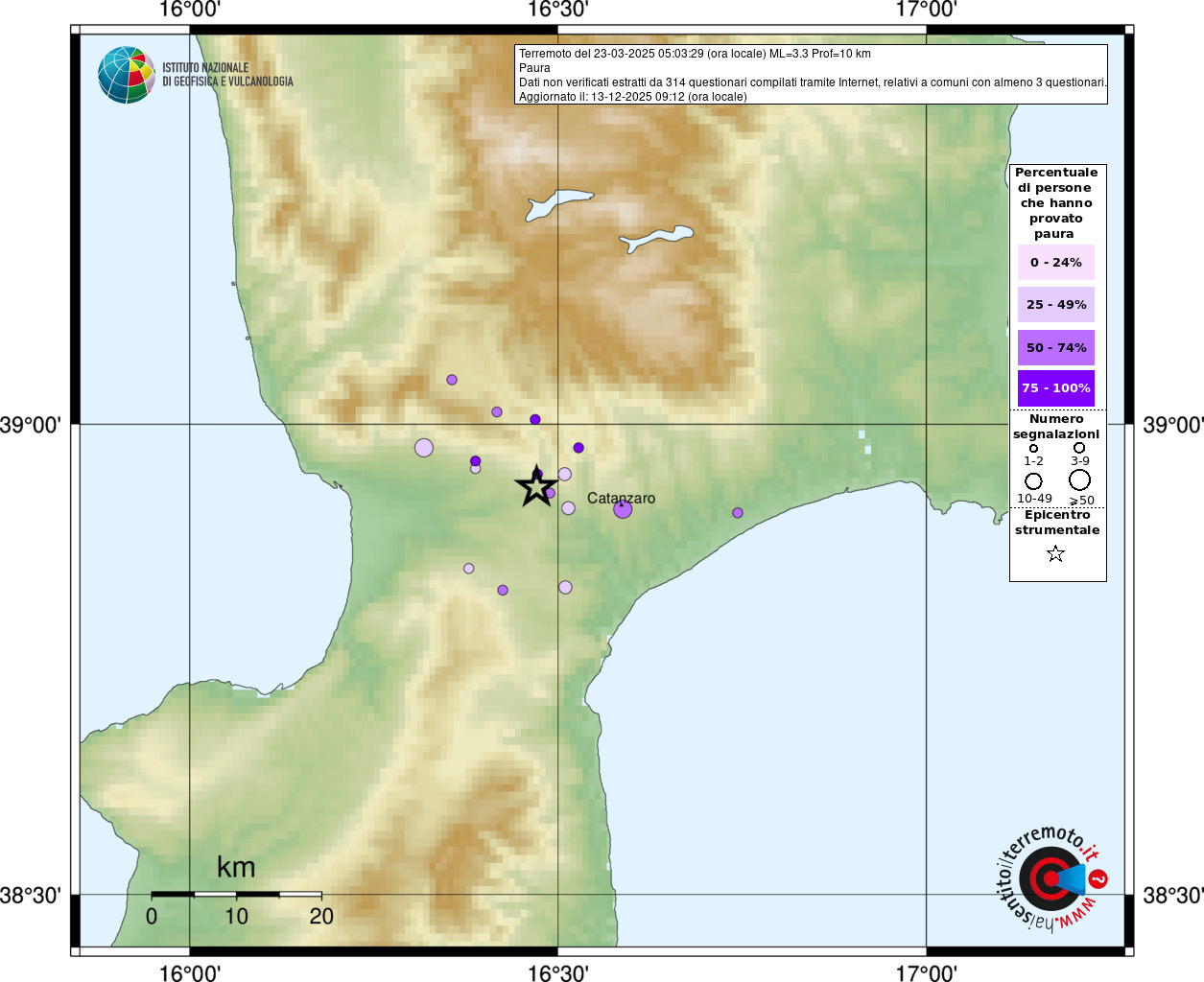
Task: Click the 25 - 49% legend swatch
Action: [1056, 304]
